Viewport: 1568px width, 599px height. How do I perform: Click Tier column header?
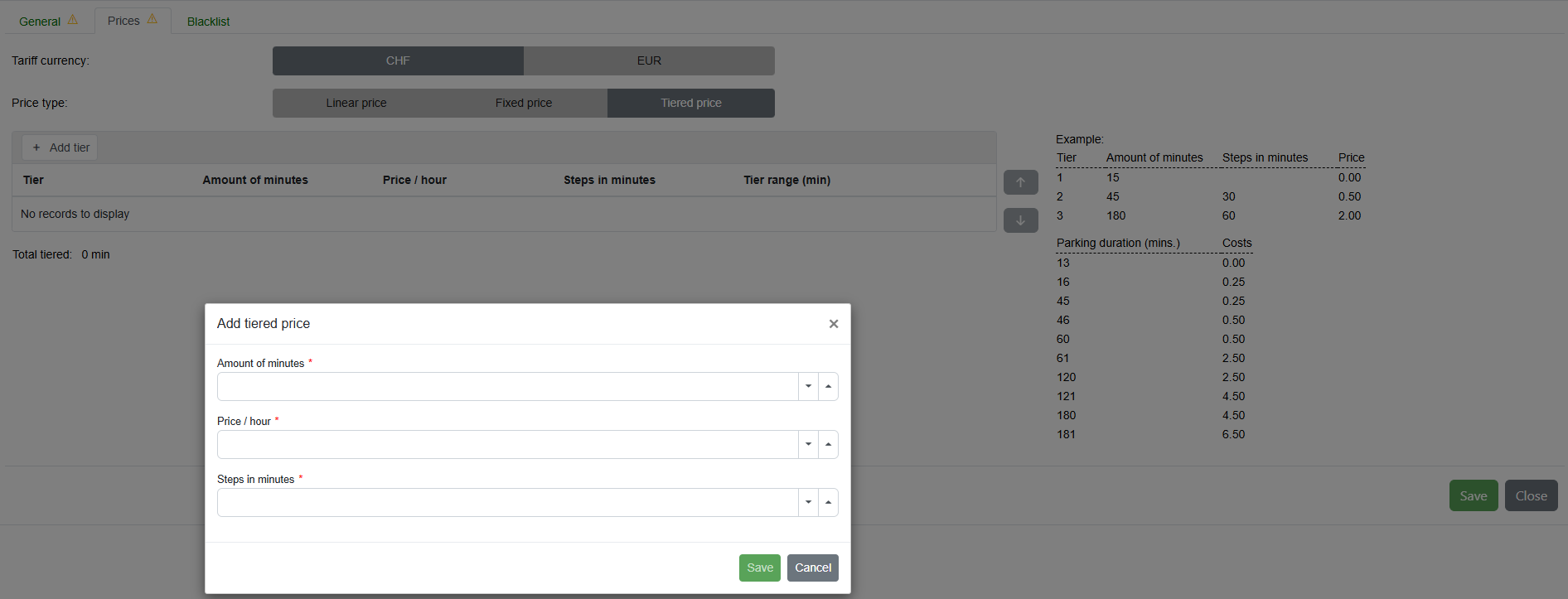click(33, 180)
